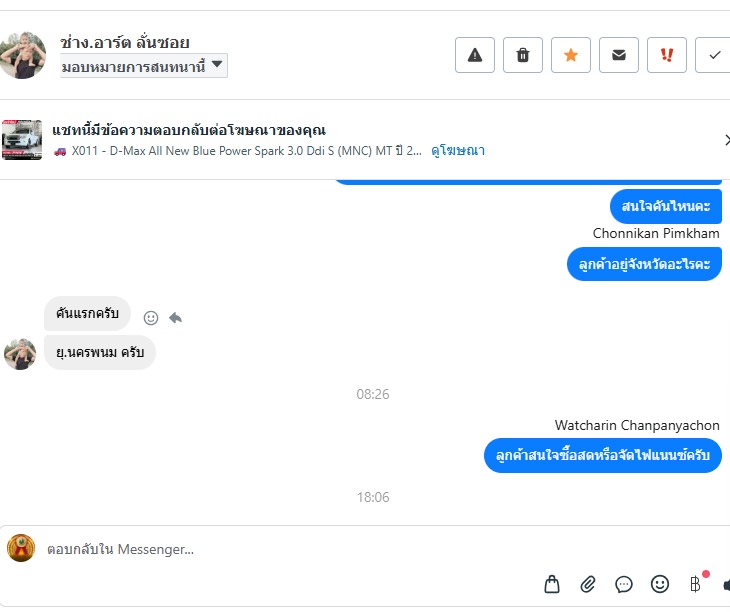The height and width of the screenshot is (612, 730).
Task: Open saved replies speech bubble icon
Action: [623, 584]
